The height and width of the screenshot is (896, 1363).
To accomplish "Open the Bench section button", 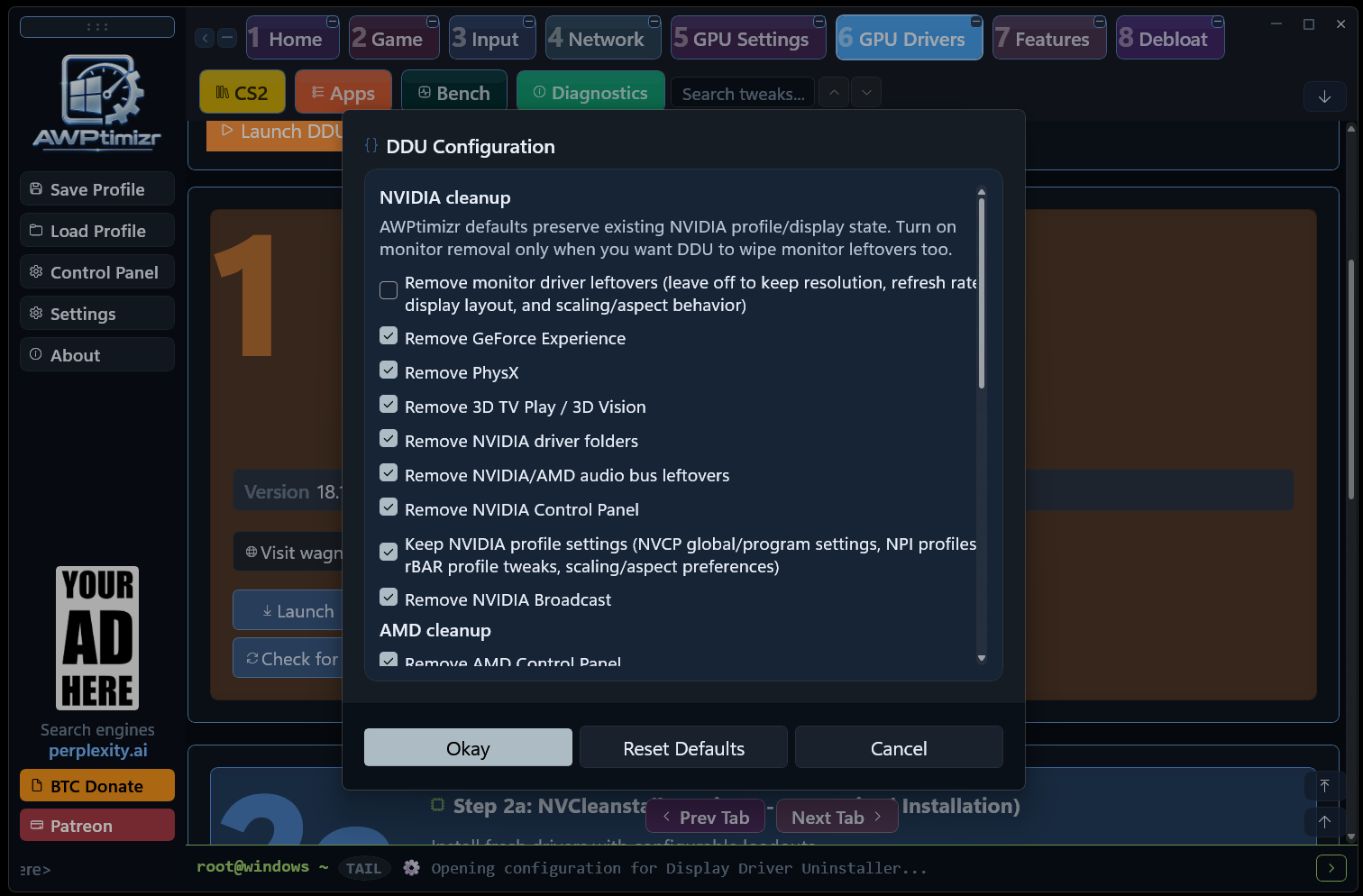I will coord(454,93).
